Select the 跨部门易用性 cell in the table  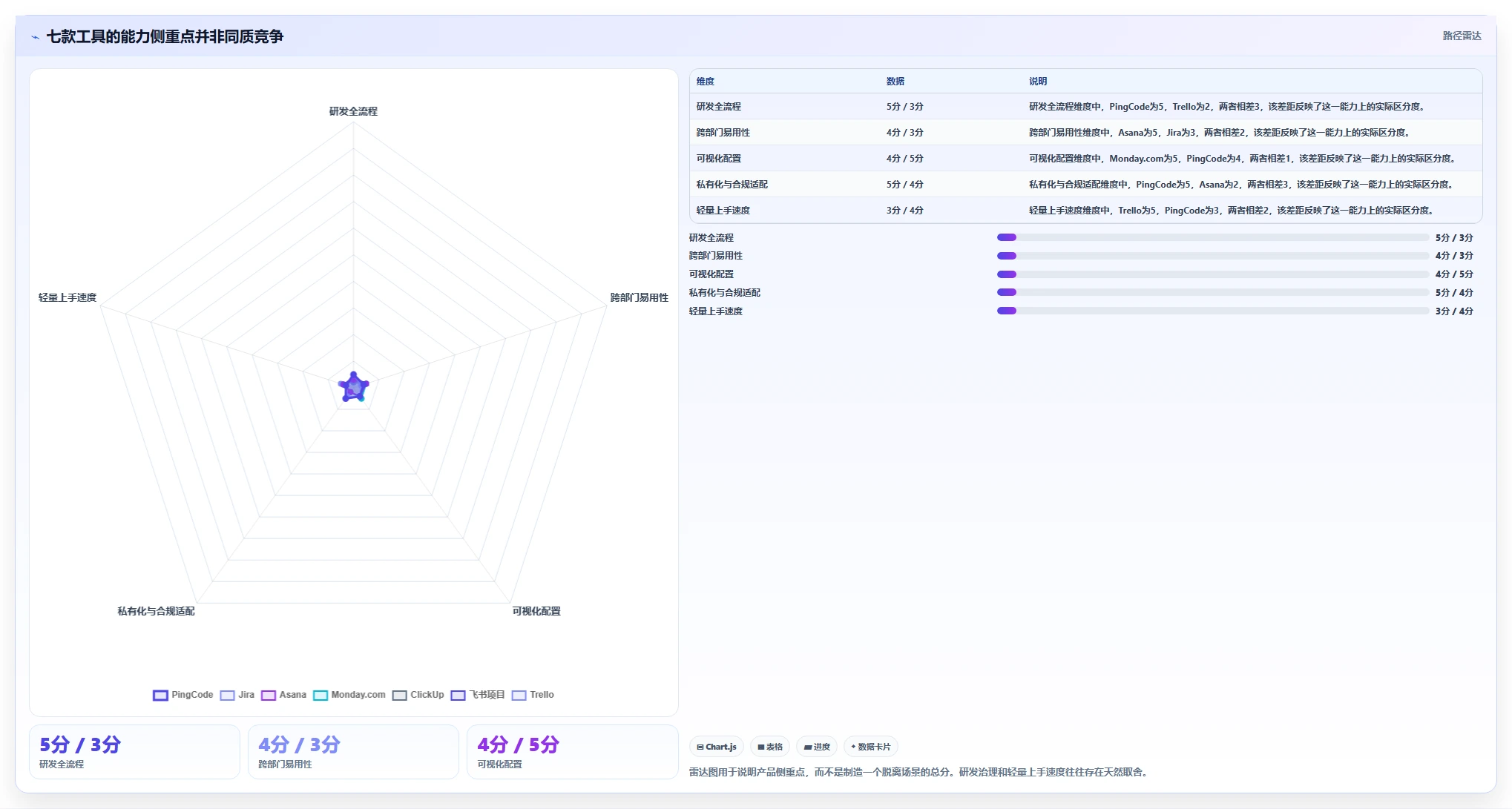(x=723, y=133)
